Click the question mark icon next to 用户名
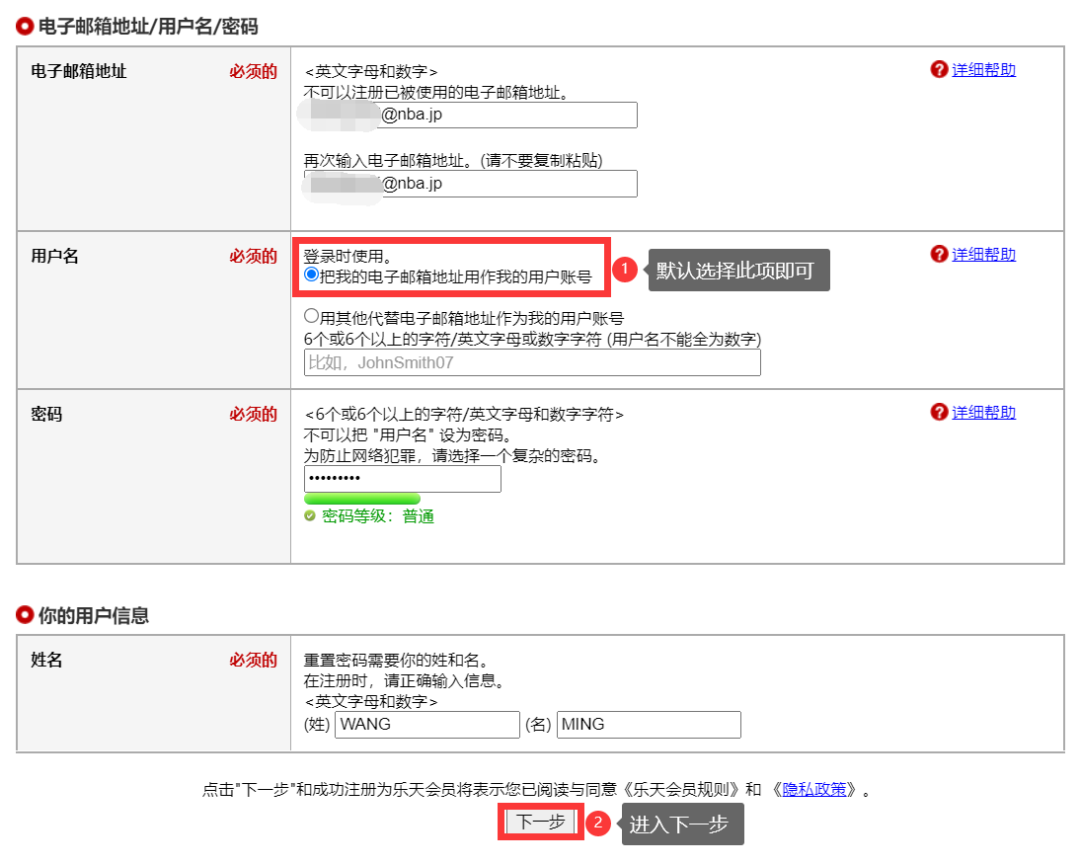The height and width of the screenshot is (864, 1080). 938,254
